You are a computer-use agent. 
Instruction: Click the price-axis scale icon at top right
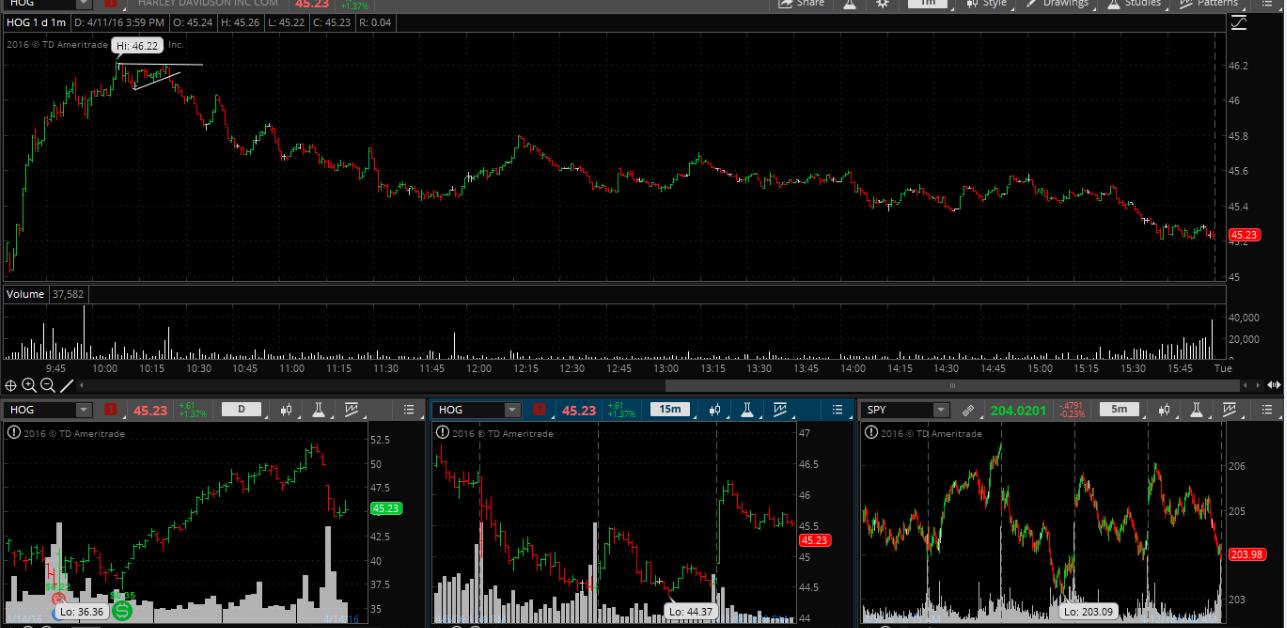click(1239, 23)
